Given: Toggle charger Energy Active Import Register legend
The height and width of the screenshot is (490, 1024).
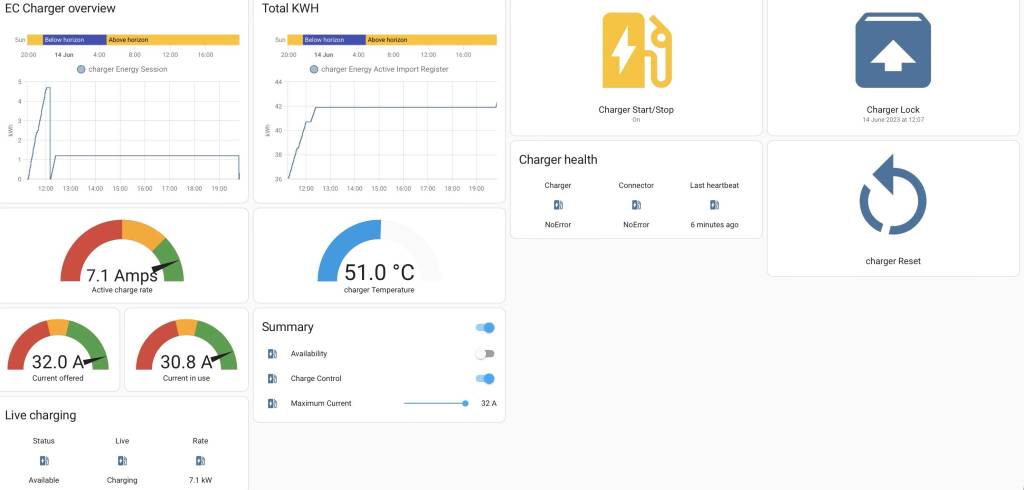Looking at the screenshot, I should [x=379, y=69].
